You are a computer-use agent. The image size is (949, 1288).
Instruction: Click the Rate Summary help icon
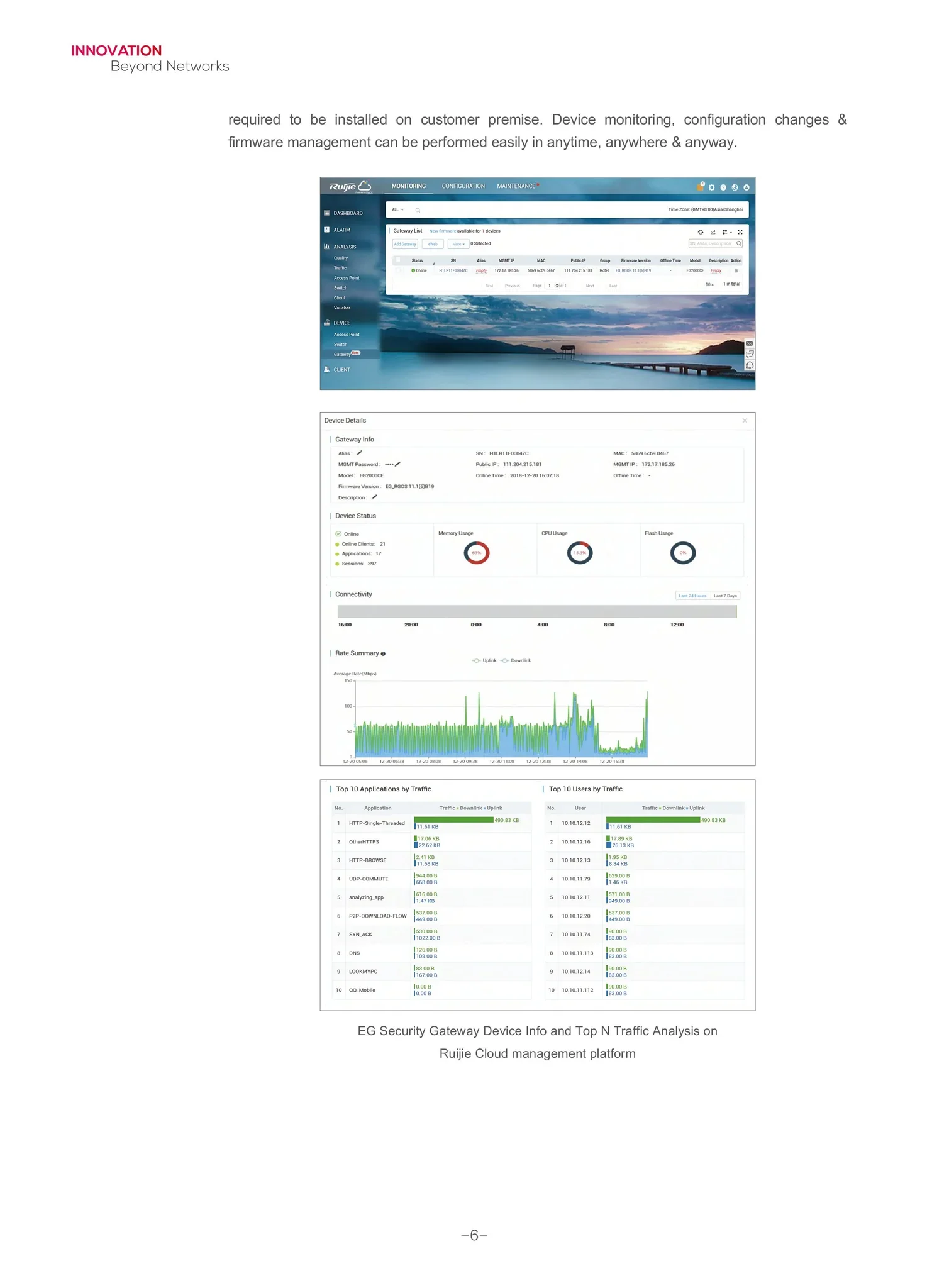coord(383,653)
